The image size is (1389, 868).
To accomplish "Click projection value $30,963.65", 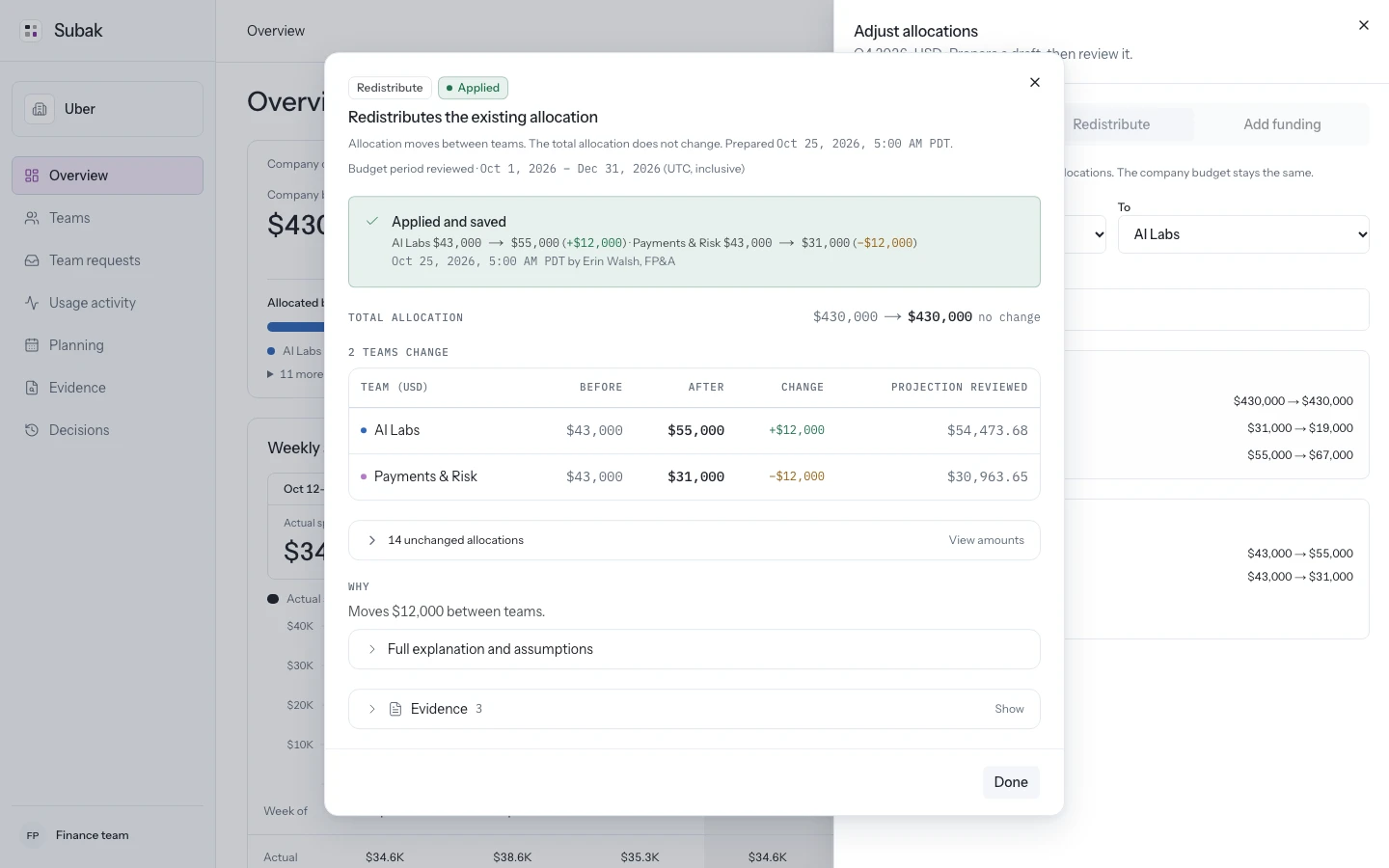I will tap(988, 476).
